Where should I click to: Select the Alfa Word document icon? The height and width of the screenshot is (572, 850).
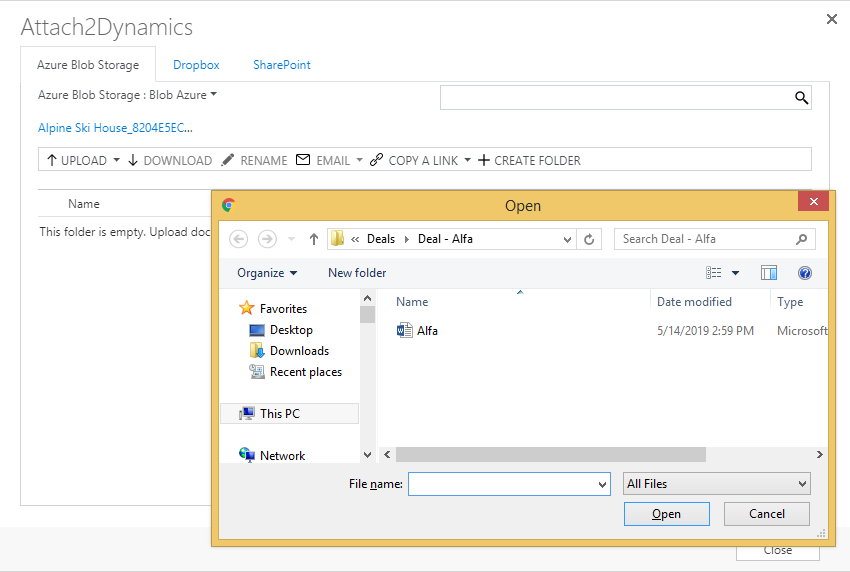tap(404, 330)
